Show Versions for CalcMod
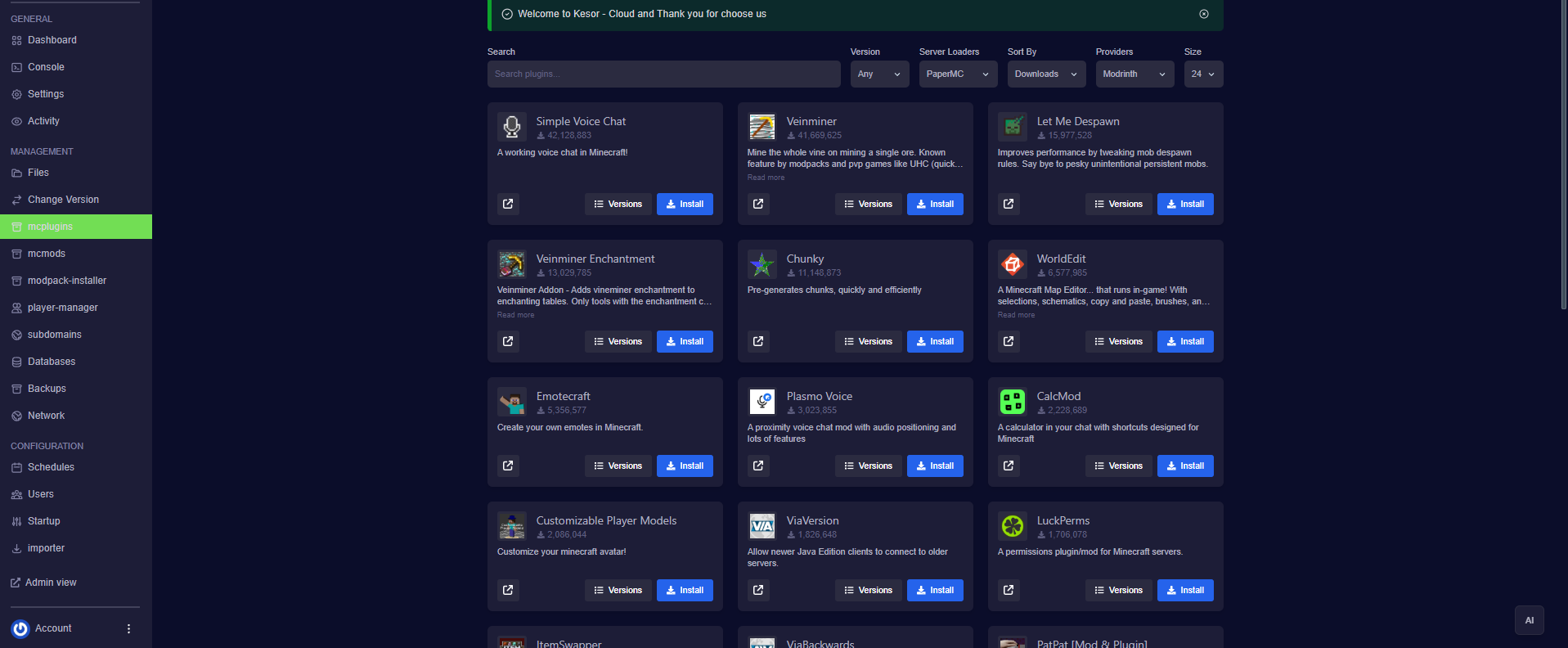 1119,466
